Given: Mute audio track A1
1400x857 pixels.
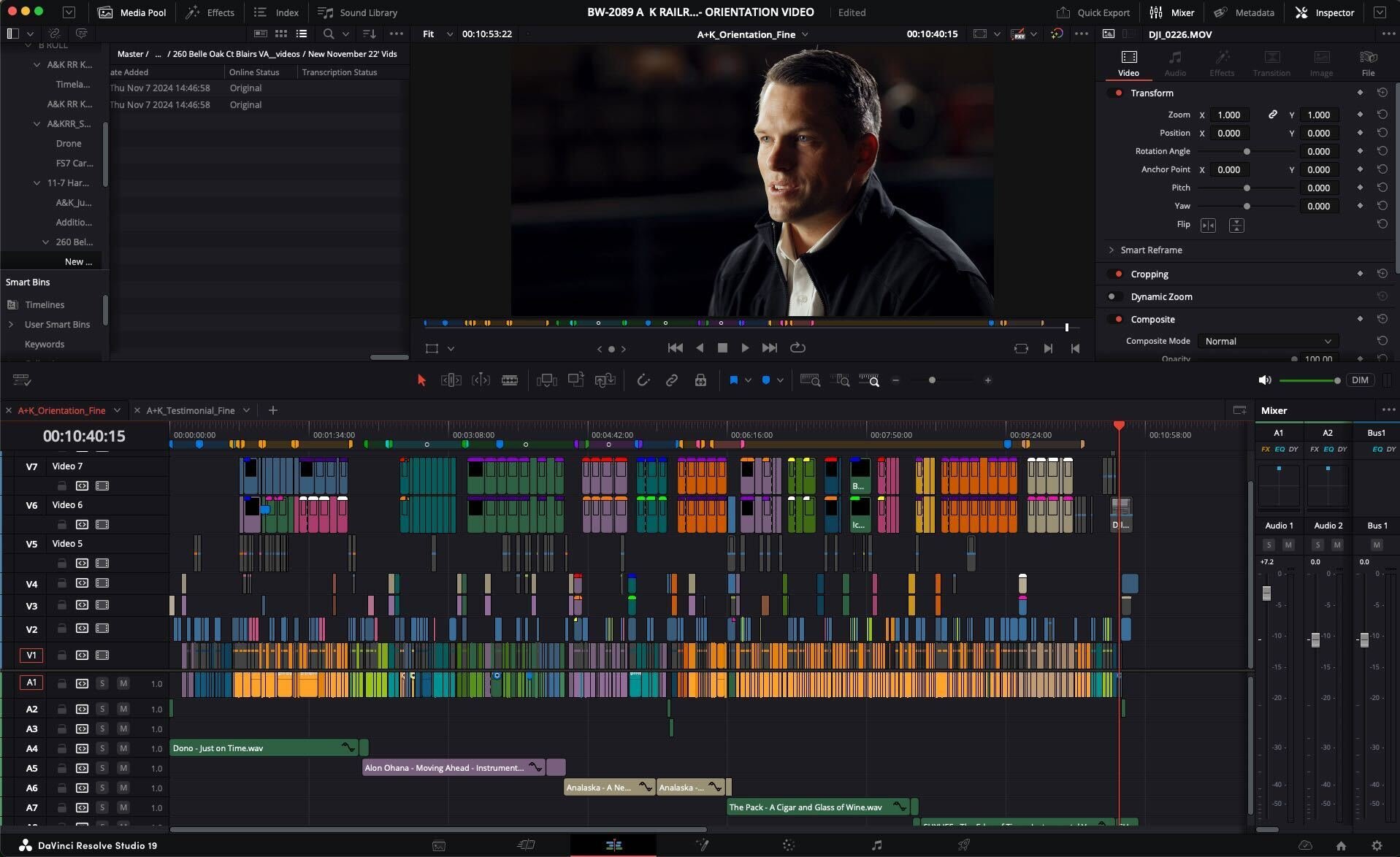Looking at the screenshot, I should [123, 683].
